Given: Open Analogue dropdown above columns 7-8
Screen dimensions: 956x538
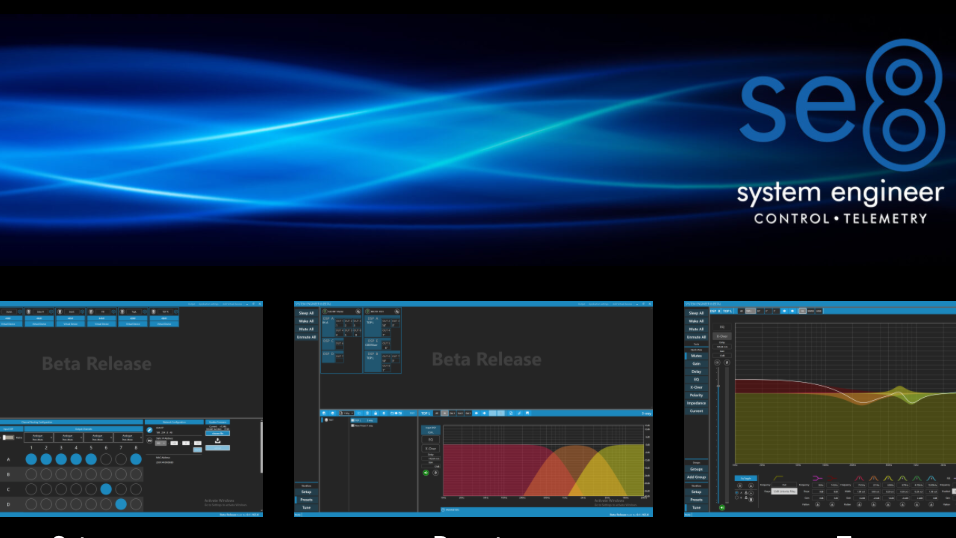Looking at the screenshot, I should tap(129, 437).
